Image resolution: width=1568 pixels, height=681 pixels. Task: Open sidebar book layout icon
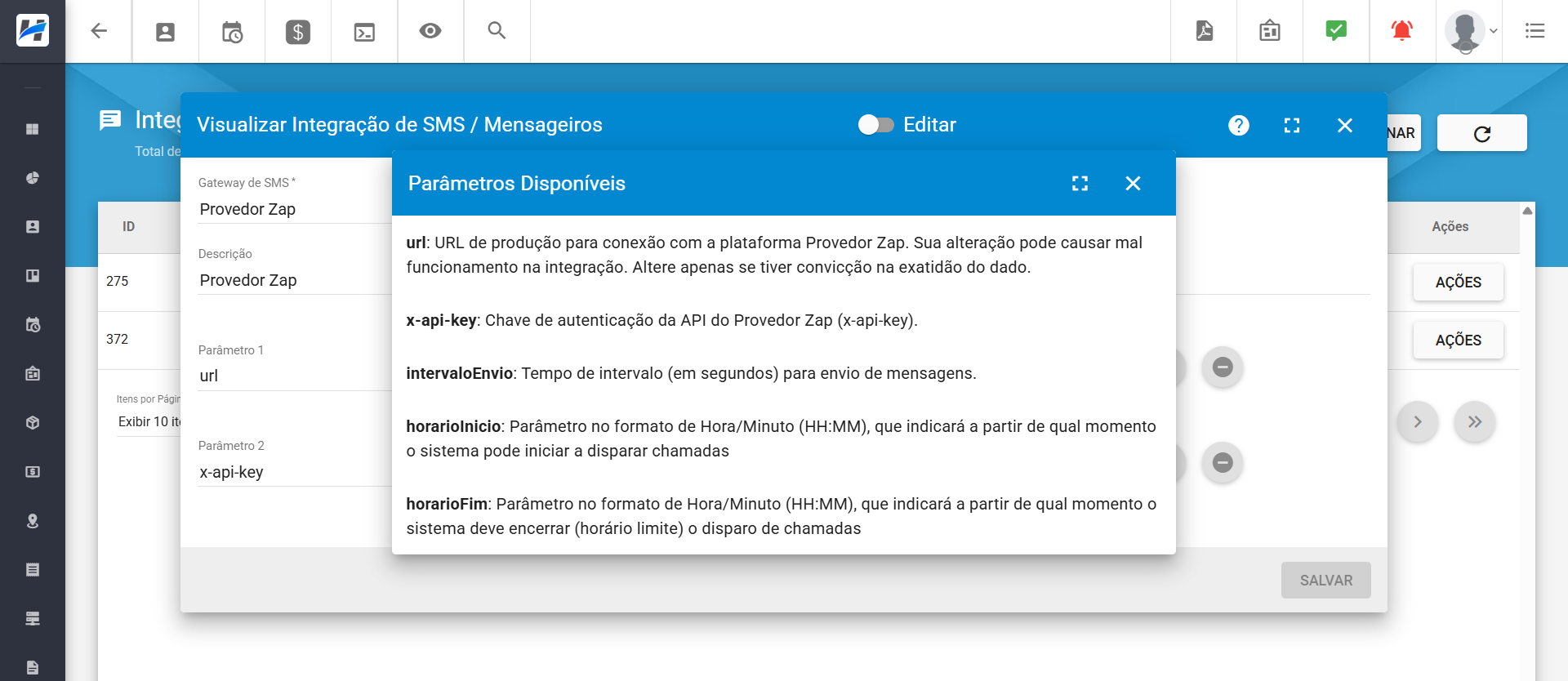(x=33, y=276)
